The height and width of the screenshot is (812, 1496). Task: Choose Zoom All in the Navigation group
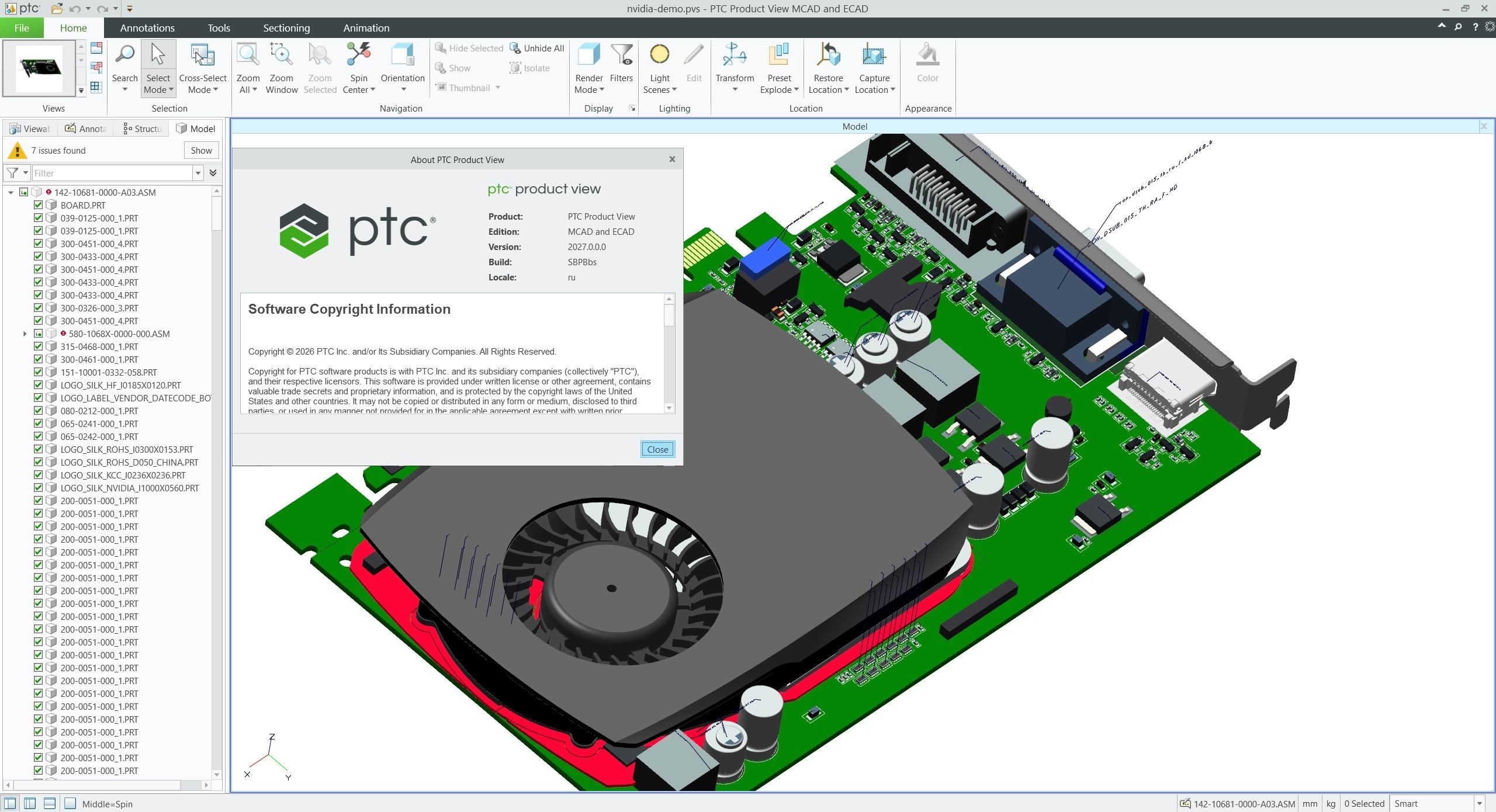pyautogui.click(x=248, y=67)
